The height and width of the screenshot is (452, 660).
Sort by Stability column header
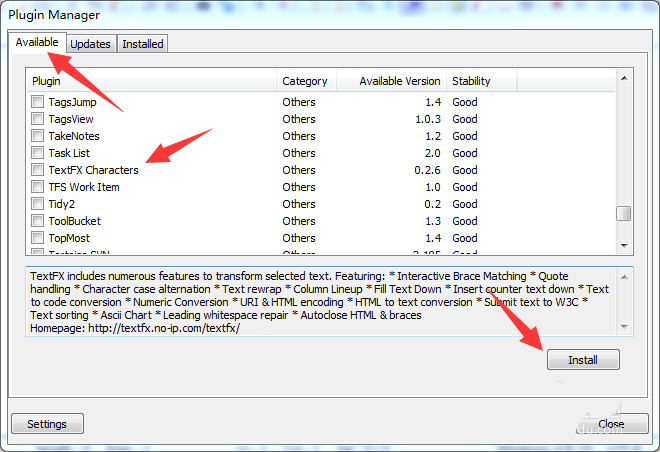tap(482, 81)
